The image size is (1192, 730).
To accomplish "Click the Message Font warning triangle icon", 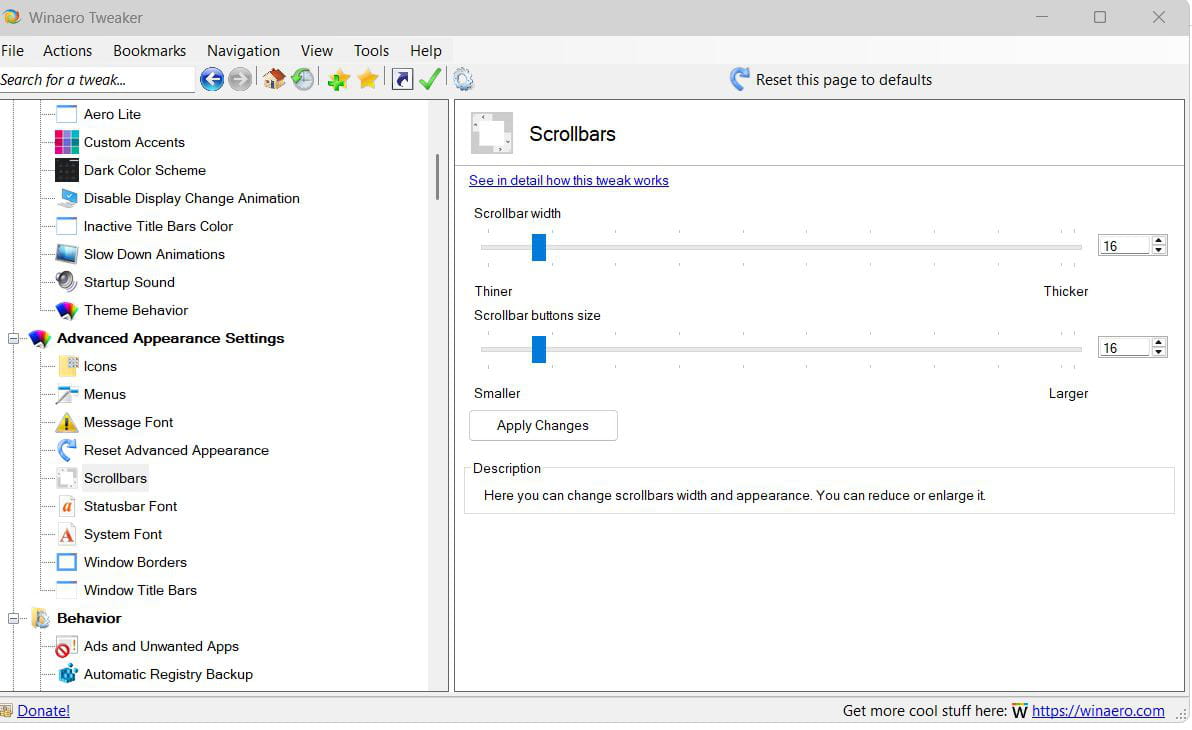I will (x=67, y=422).
